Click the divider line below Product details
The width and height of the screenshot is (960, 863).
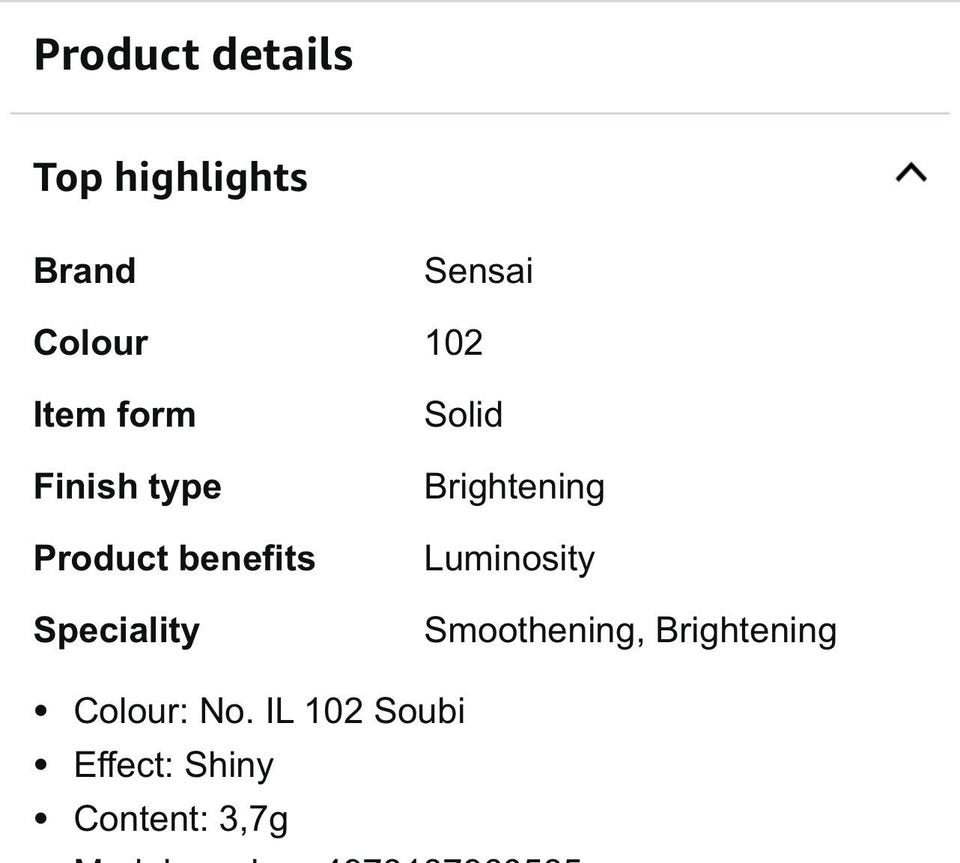tap(480, 114)
